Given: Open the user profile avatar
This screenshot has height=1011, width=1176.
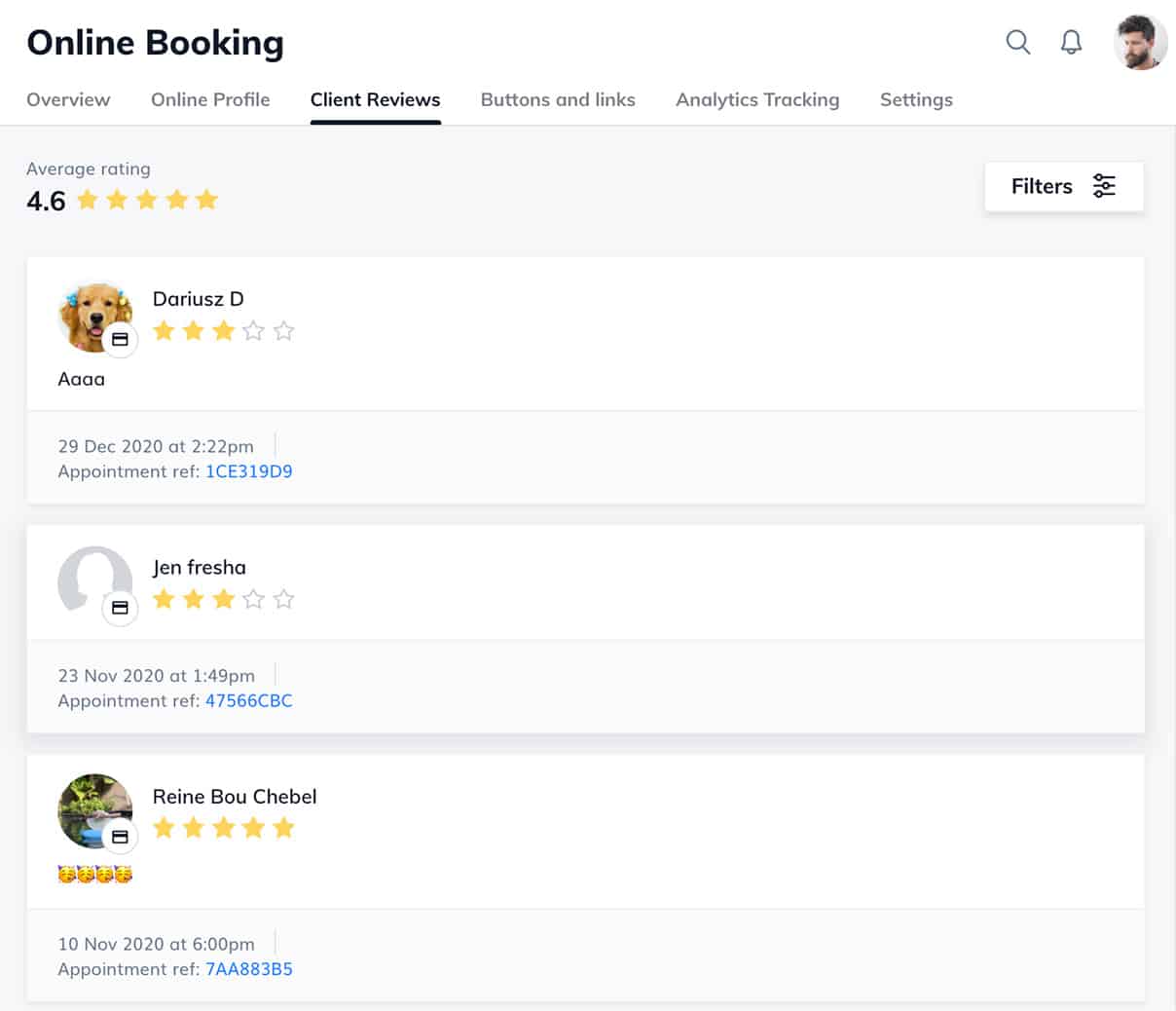Looking at the screenshot, I should [1140, 43].
